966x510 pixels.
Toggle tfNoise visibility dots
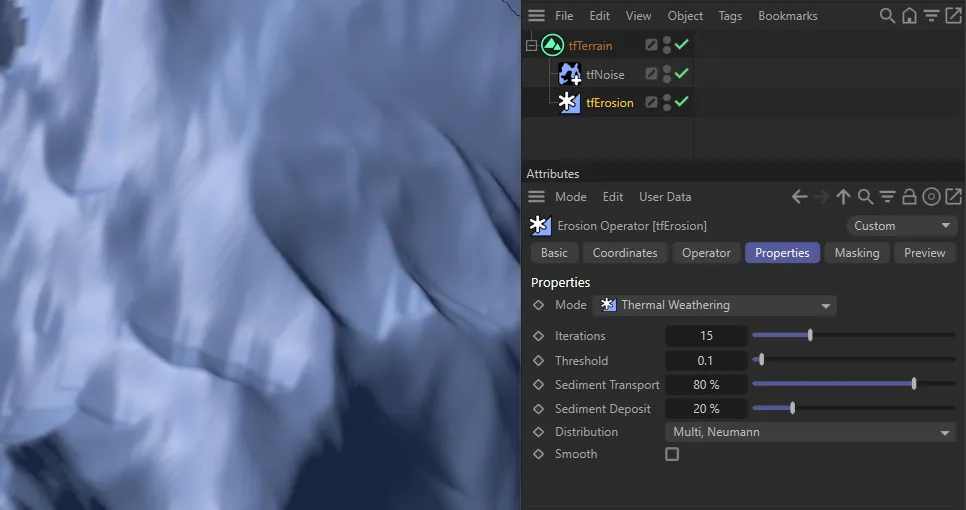(667, 74)
